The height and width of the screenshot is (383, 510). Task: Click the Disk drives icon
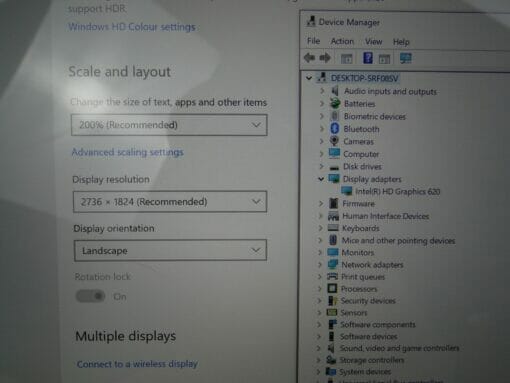pos(334,167)
